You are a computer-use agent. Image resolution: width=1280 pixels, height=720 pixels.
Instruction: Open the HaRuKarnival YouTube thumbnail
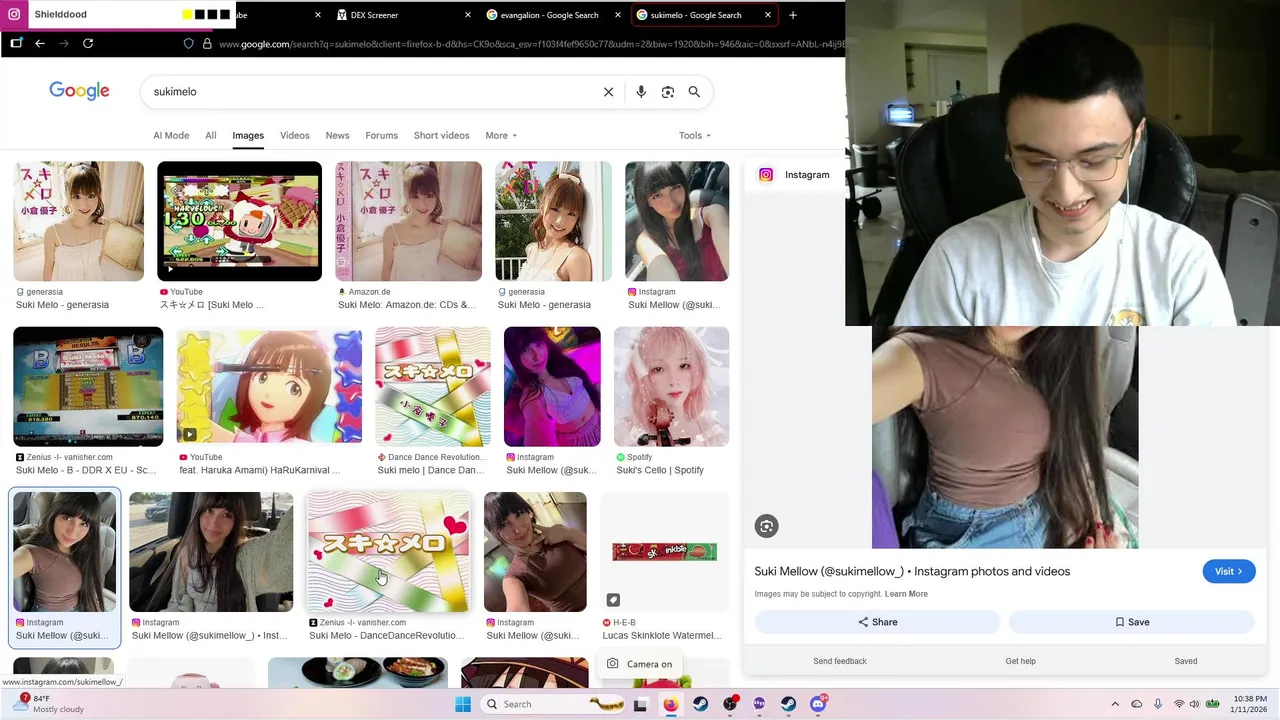pyautogui.click(x=269, y=386)
